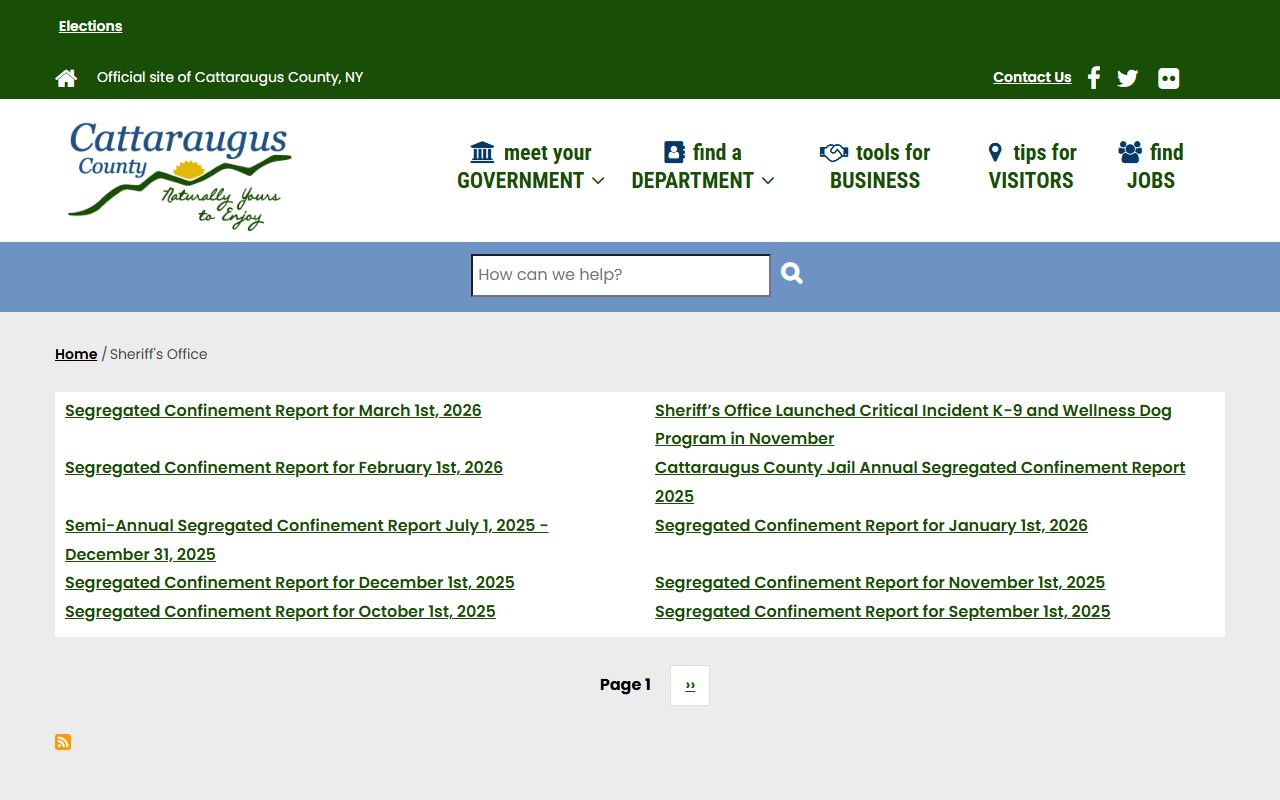Open Segregated Confinement Report for January 1st, 2026
1280x800 pixels.
pos(871,525)
